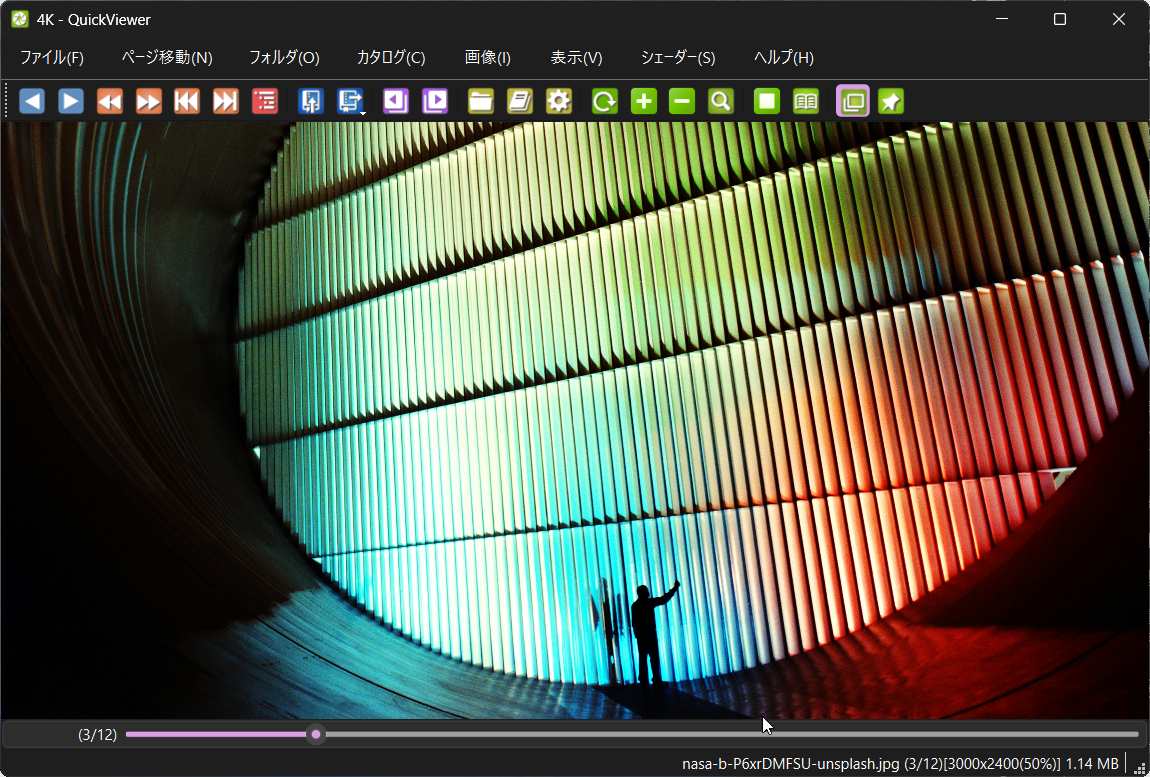Click the orange fast rewind icon
The width and height of the screenshot is (1150, 777).
(x=109, y=101)
